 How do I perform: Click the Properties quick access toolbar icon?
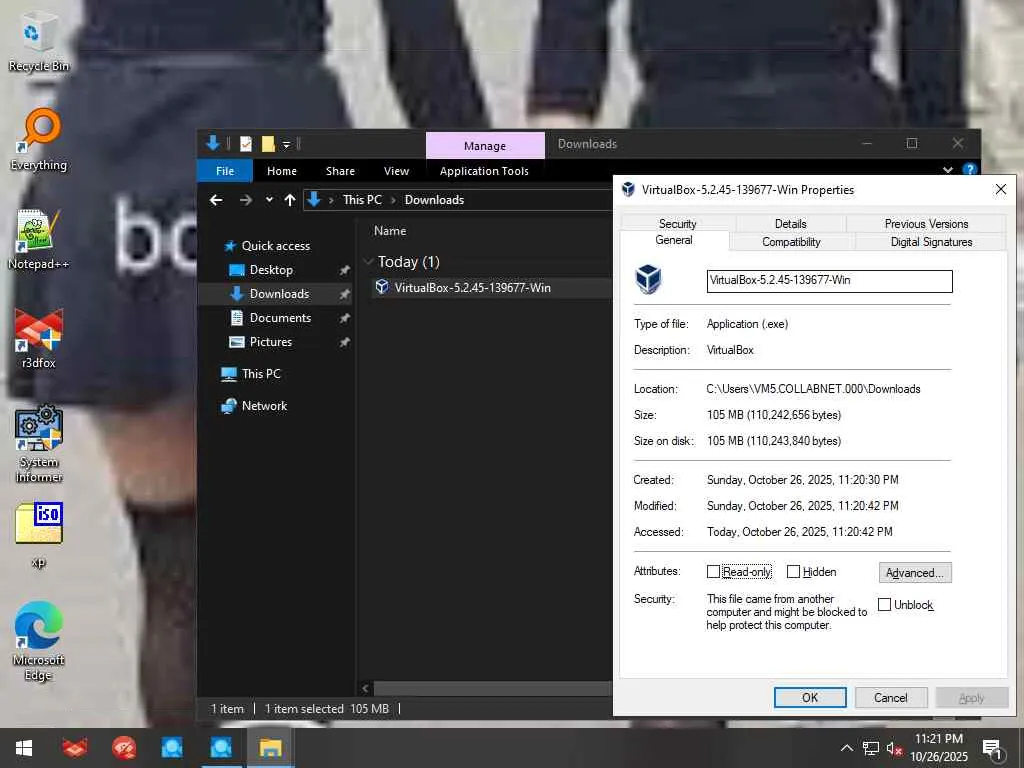coord(246,144)
